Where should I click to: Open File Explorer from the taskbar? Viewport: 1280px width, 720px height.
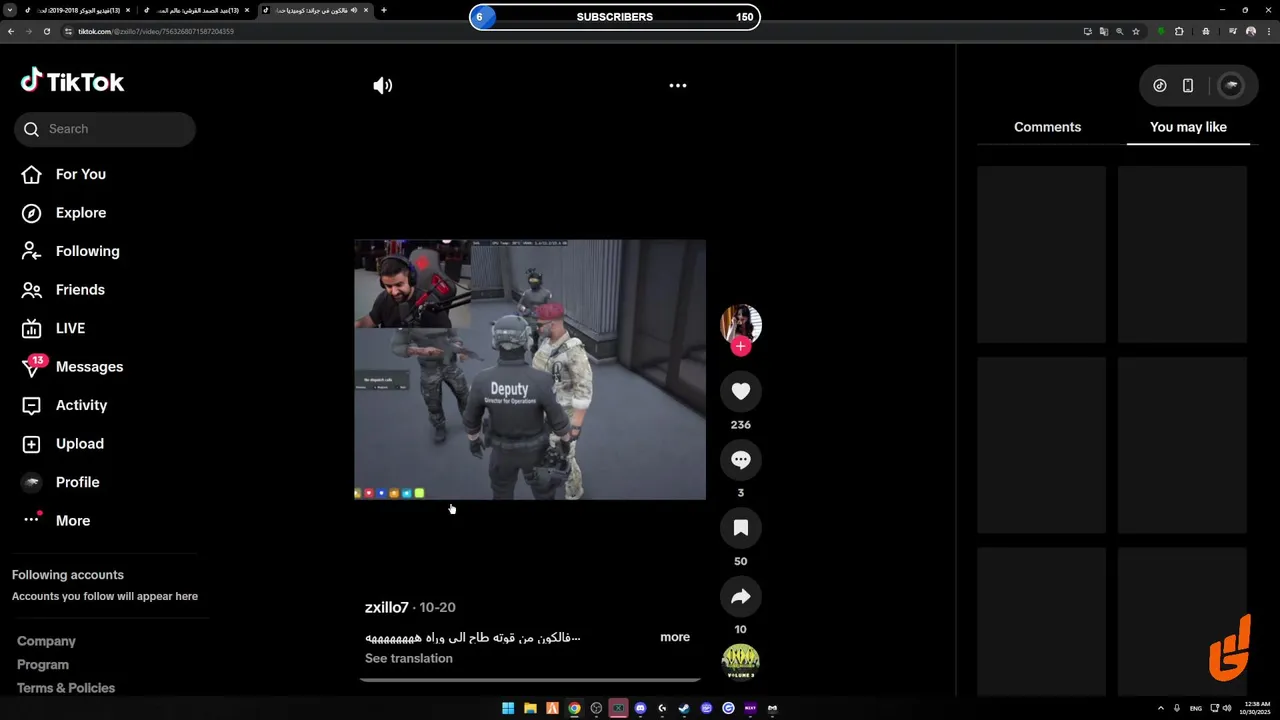pos(530,708)
